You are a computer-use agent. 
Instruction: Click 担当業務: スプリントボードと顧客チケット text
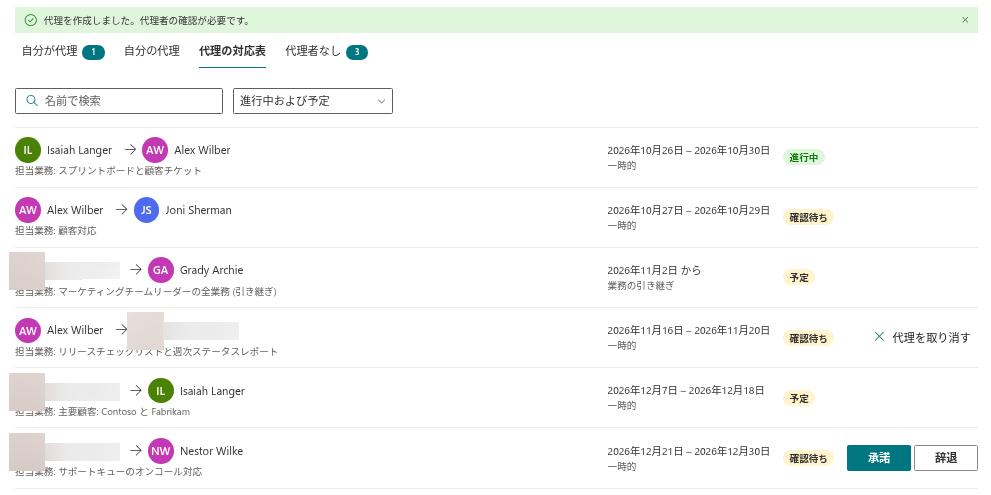point(109,171)
